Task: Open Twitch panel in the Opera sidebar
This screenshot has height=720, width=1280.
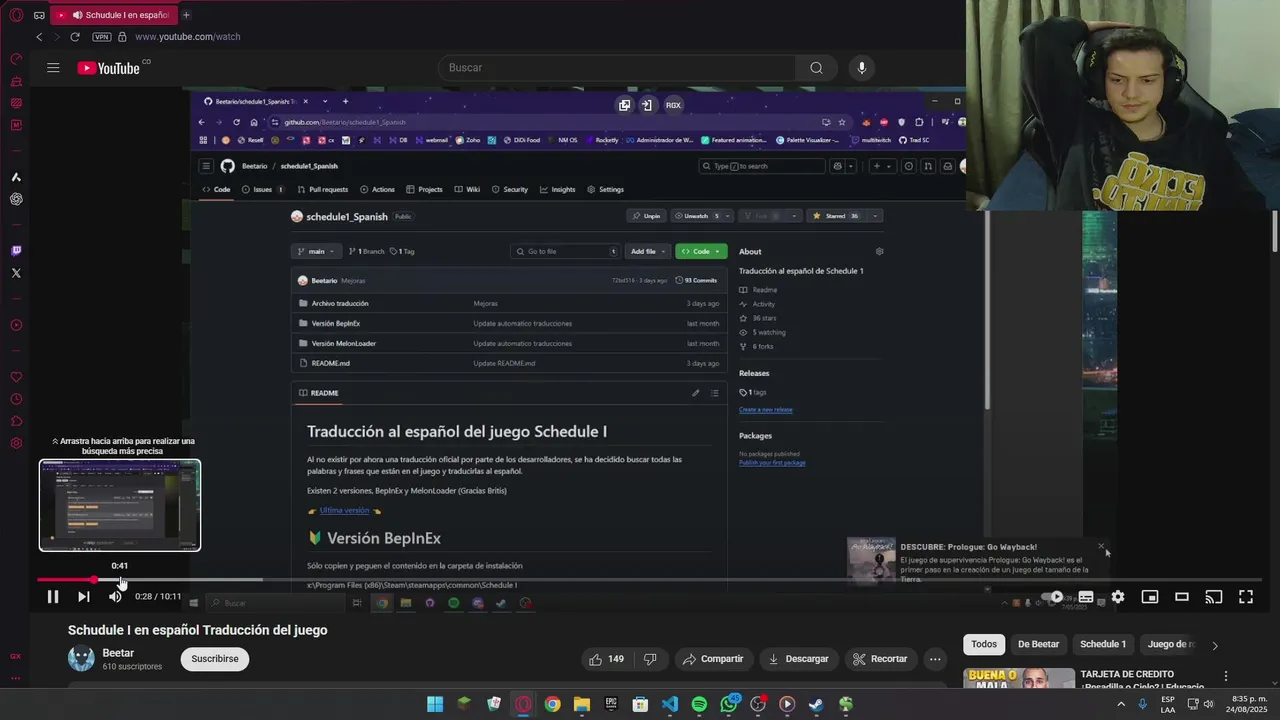Action: pos(16,251)
